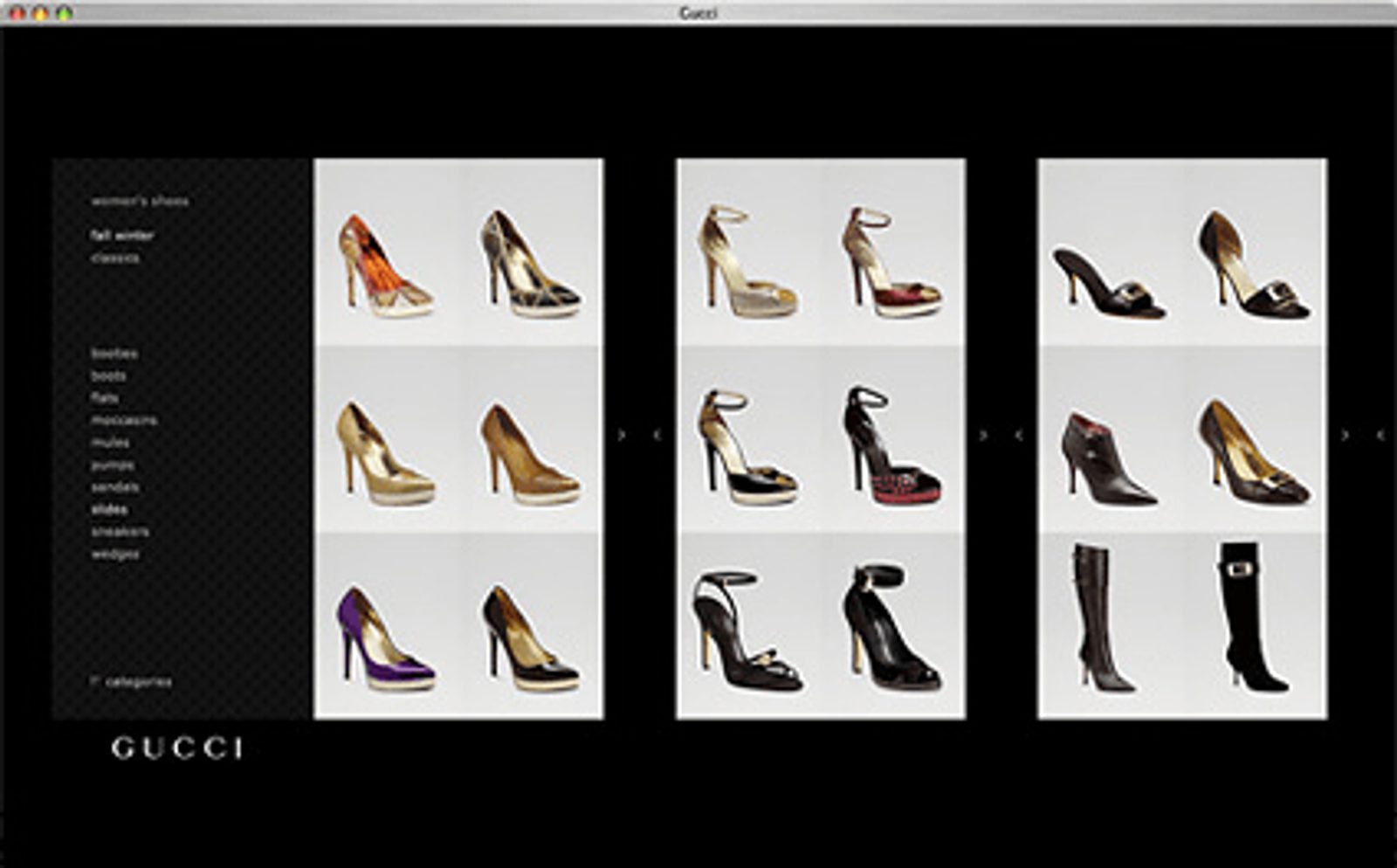View the gold ankle-strap peep-toe sandal

[747, 261]
